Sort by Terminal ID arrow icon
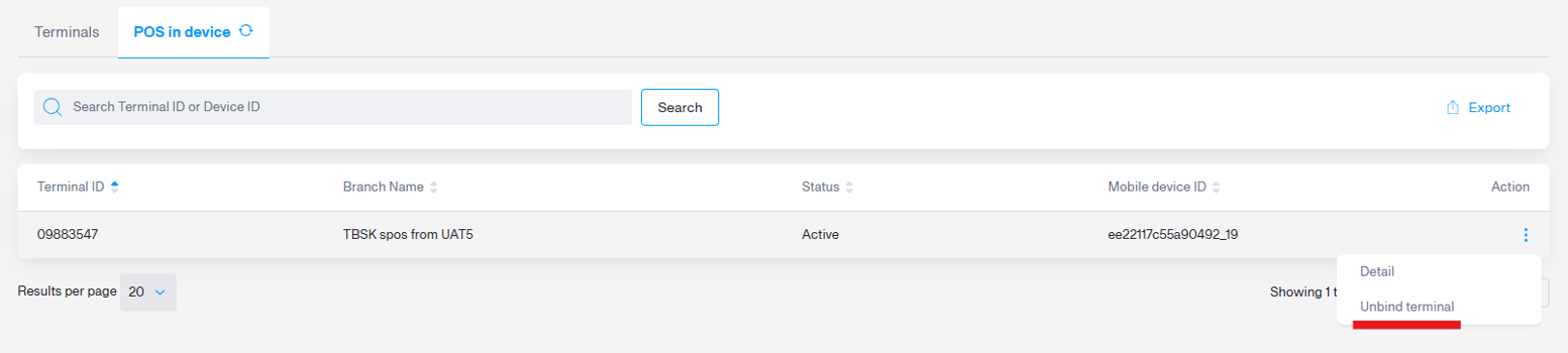Image resolution: width=1568 pixels, height=353 pixels. coord(115,187)
